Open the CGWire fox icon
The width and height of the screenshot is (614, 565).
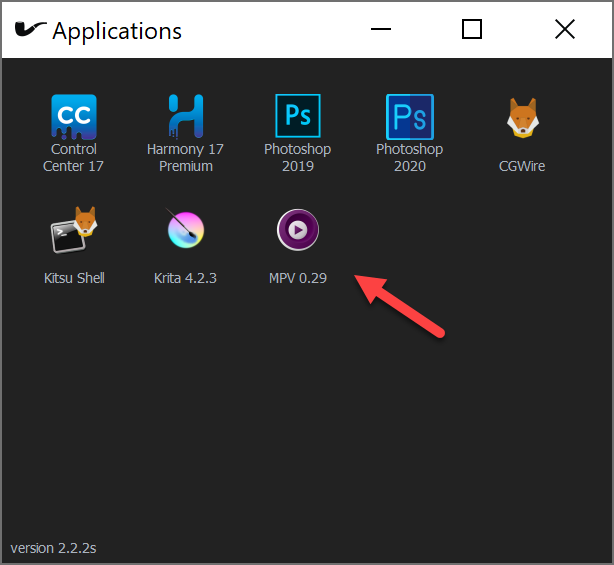pos(523,117)
